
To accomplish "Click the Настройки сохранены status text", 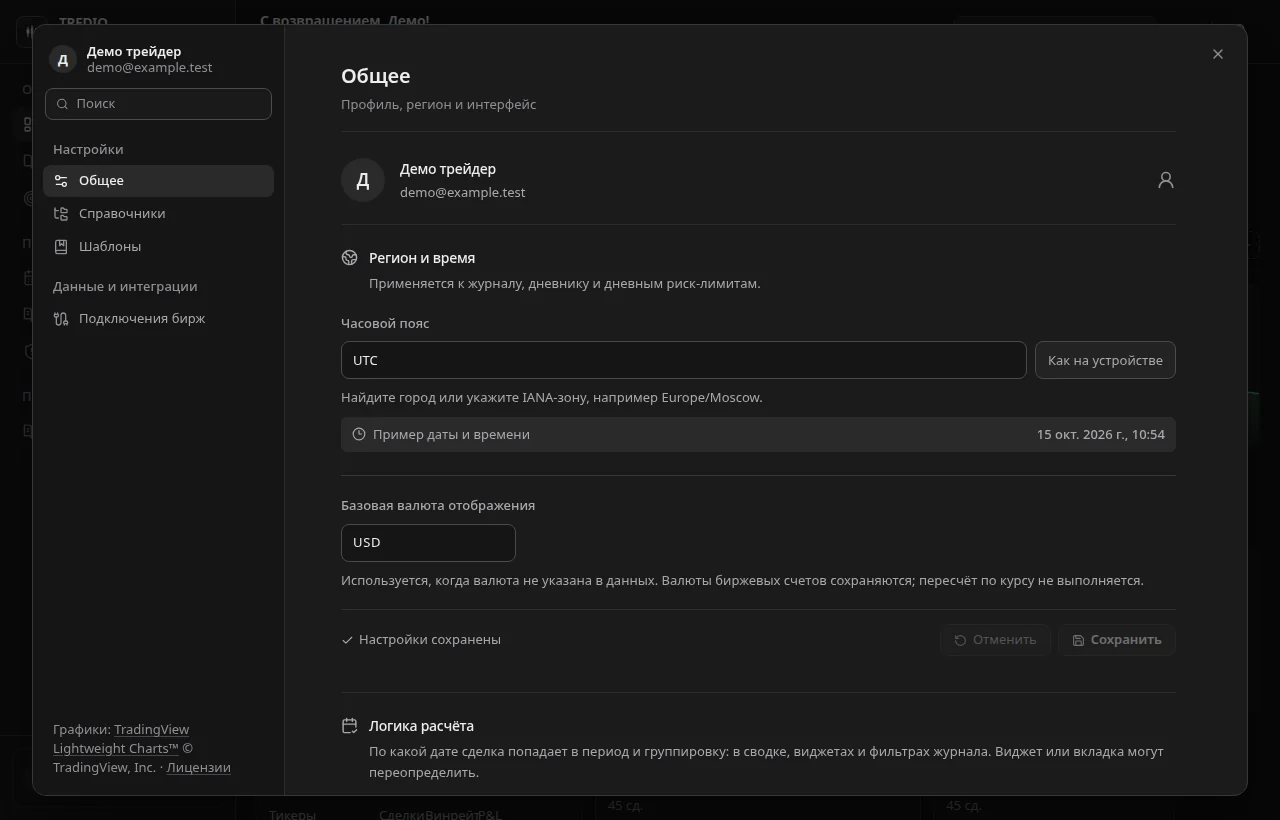I will point(430,640).
